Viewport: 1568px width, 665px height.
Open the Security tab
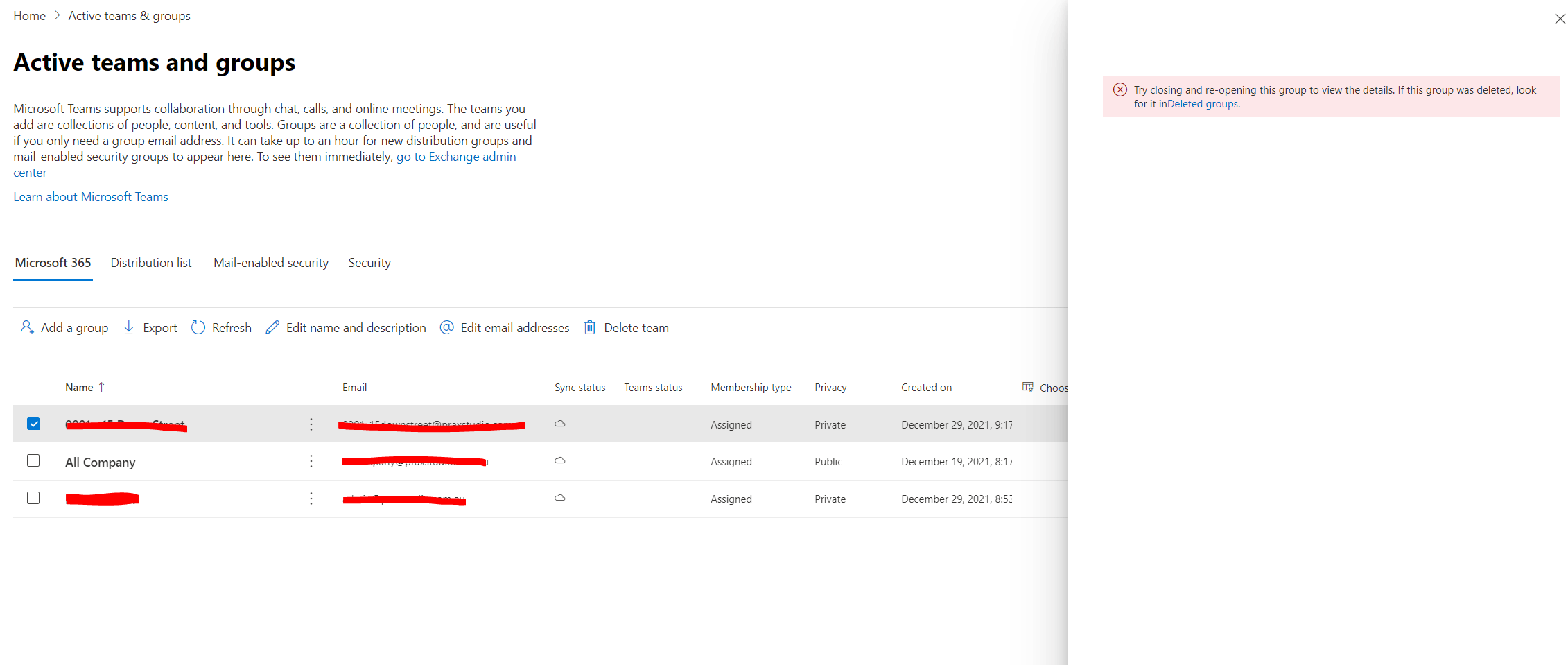tap(369, 263)
